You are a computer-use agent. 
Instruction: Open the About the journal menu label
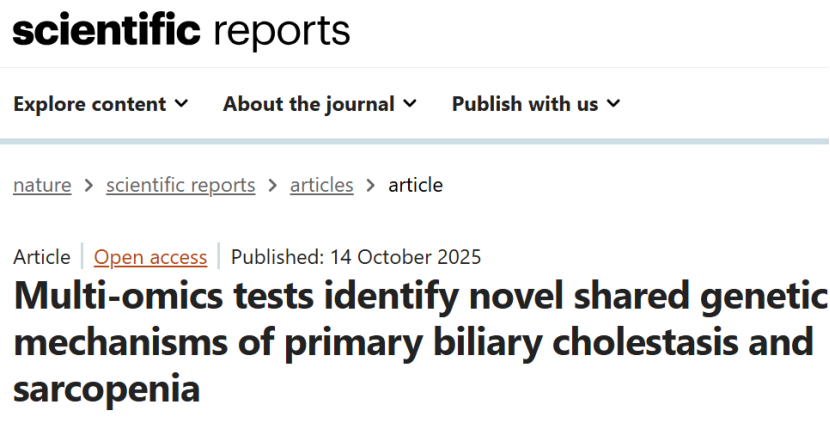(309, 104)
